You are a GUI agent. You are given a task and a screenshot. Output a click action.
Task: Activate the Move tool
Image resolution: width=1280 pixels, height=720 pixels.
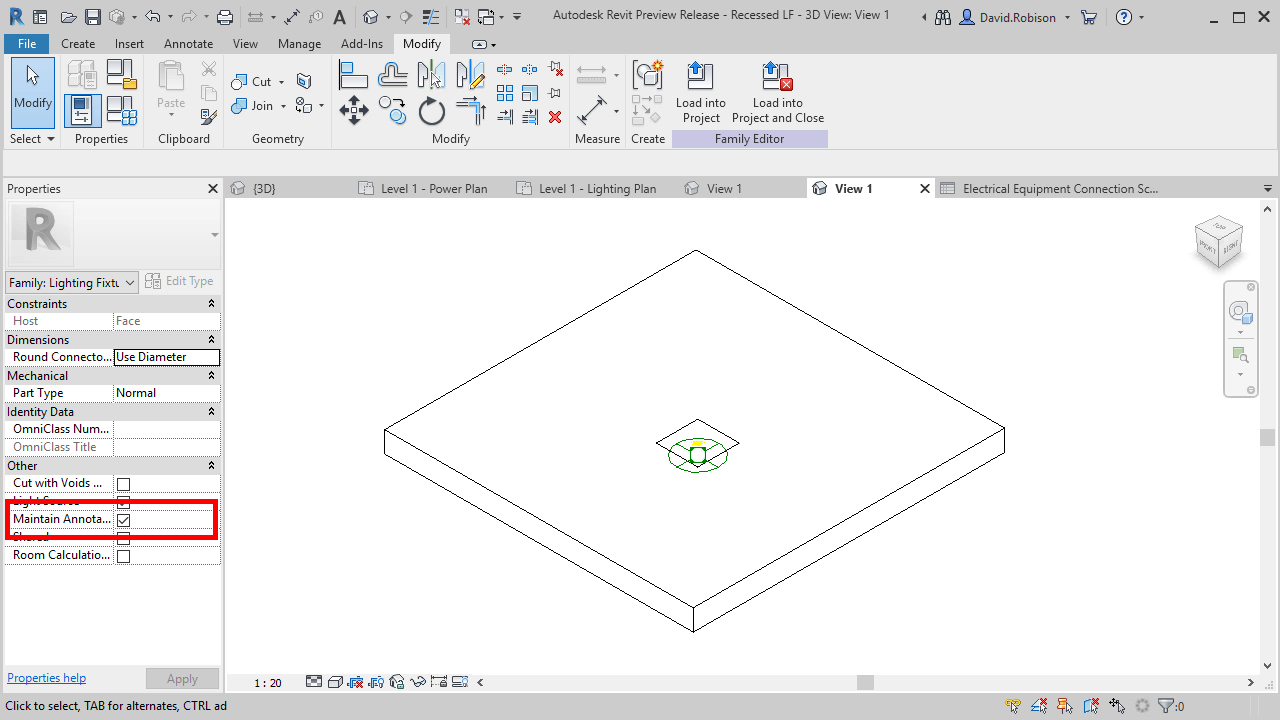tap(352, 111)
